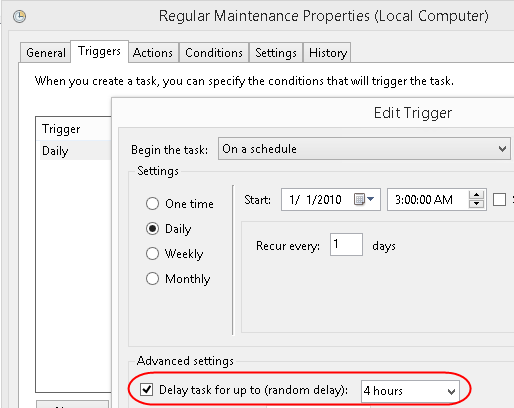
Task: Open the calendar picker for the Start date
Action: pos(359,199)
